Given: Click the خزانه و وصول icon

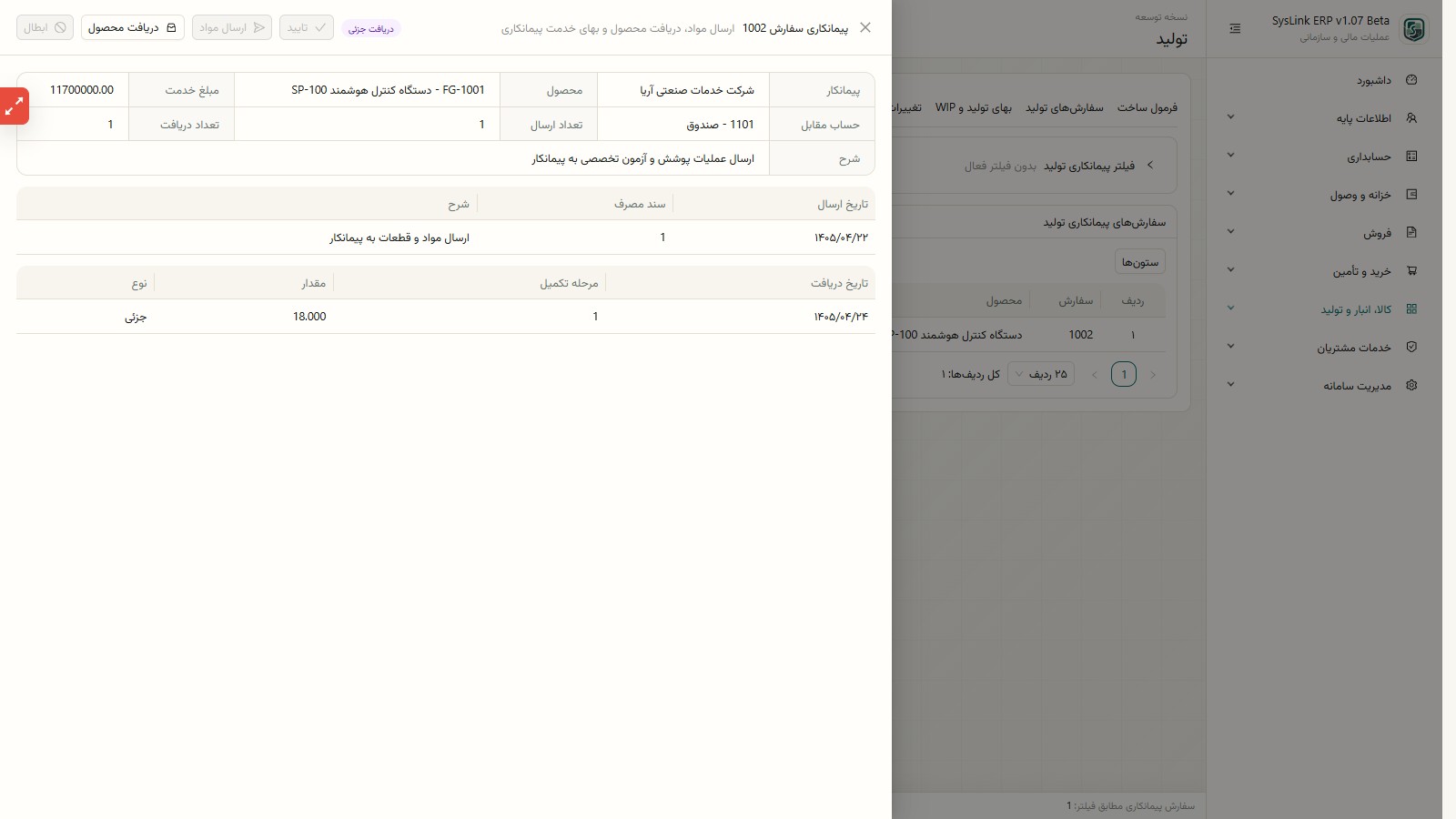Looking at the screenshot, I should [1411, 195].
